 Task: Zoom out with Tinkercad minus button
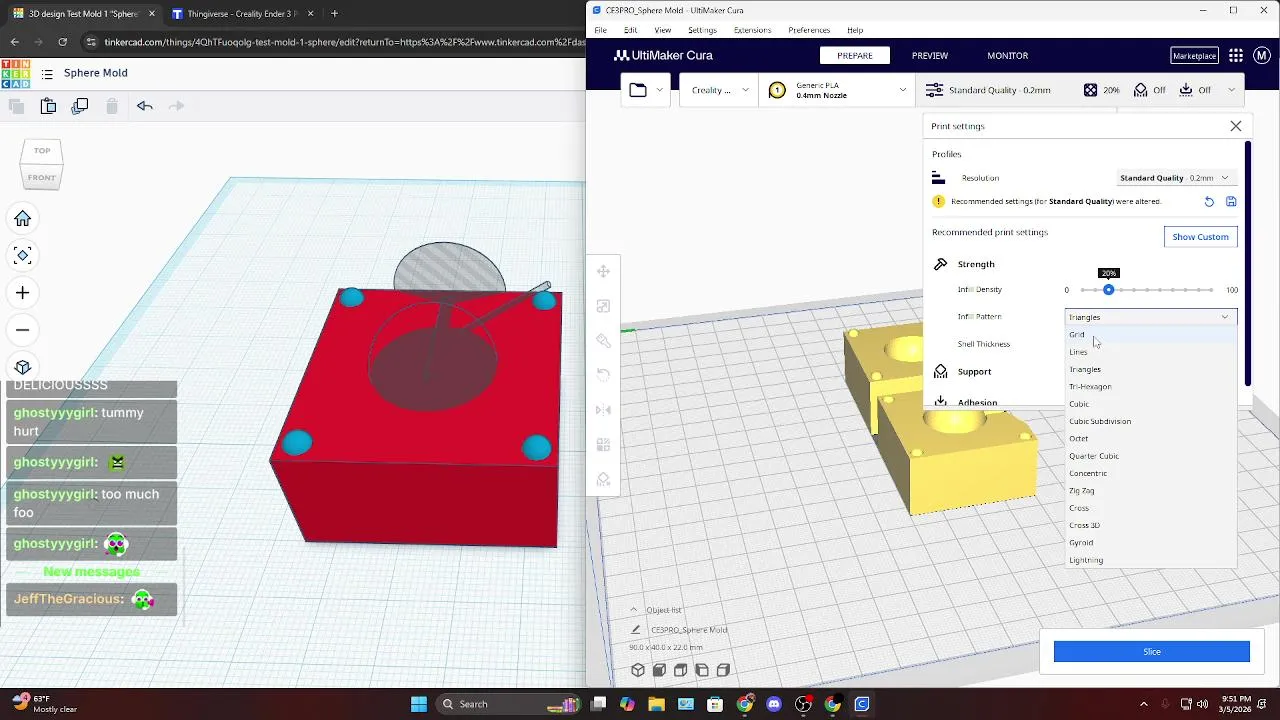[x=23, y=330]
